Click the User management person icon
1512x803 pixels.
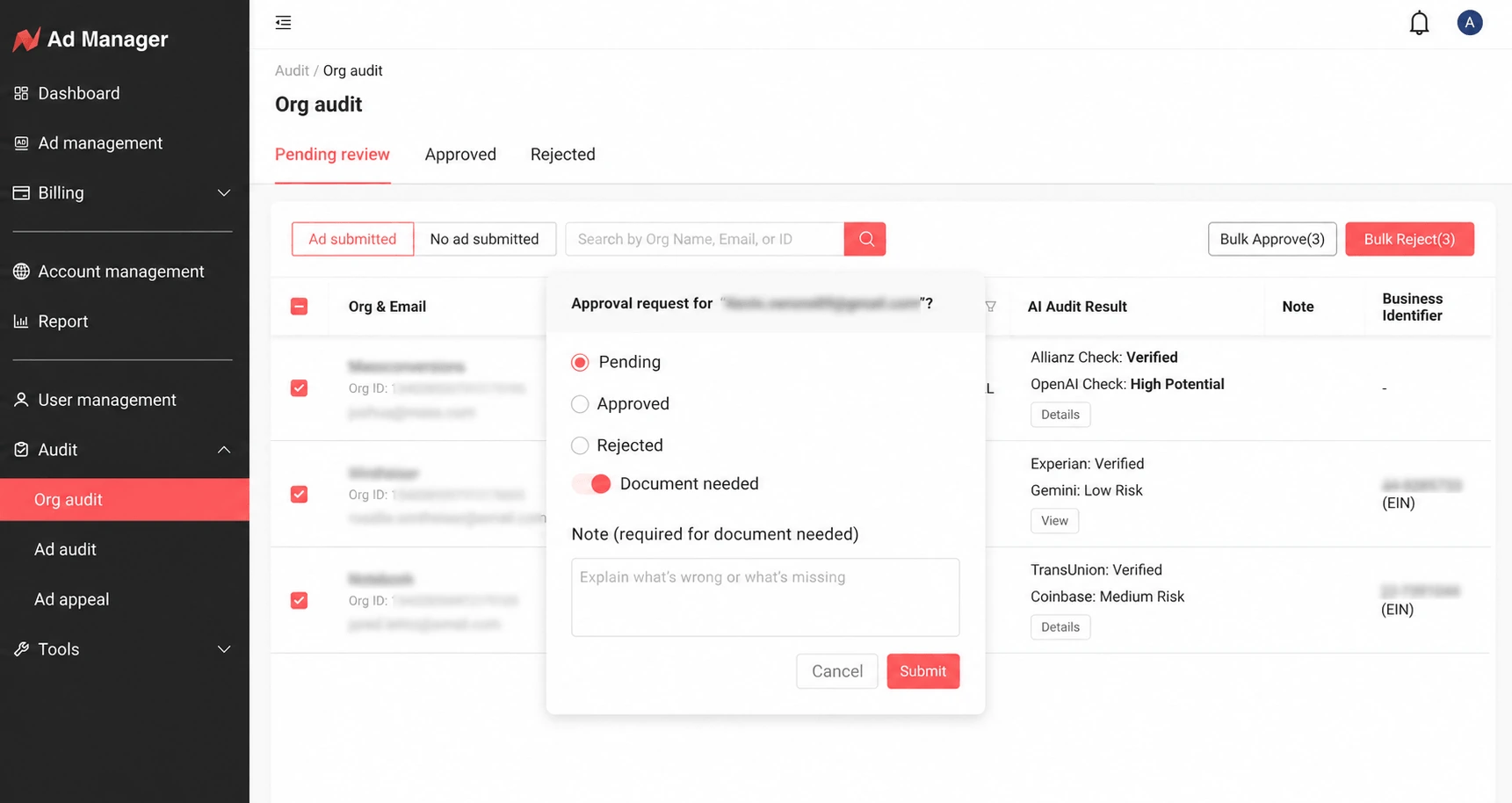click(21, 400)
